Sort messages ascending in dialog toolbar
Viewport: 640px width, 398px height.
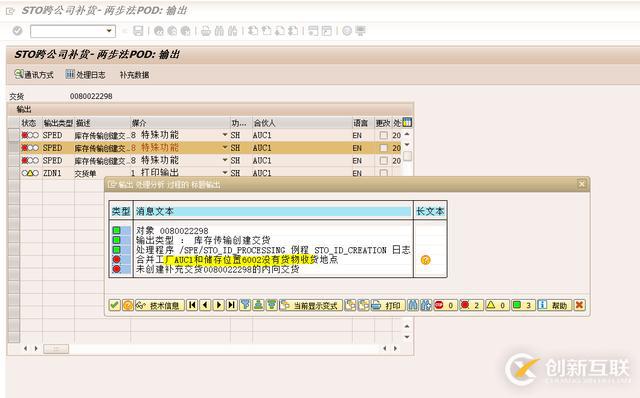pyautogui.click(x=258, y=305)
